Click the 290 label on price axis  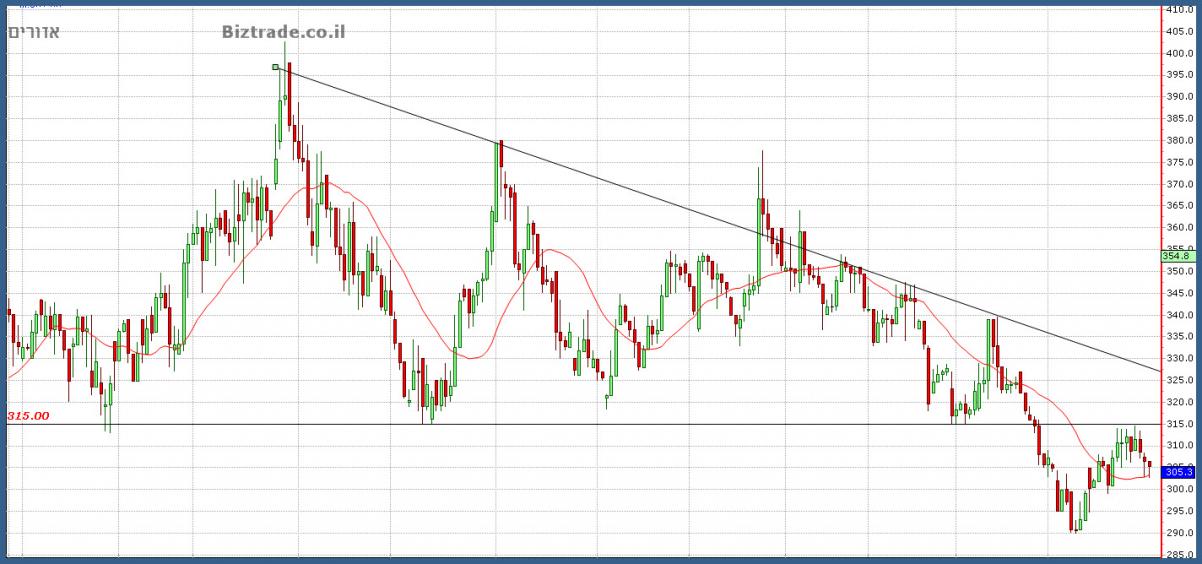pos(1176,533)
